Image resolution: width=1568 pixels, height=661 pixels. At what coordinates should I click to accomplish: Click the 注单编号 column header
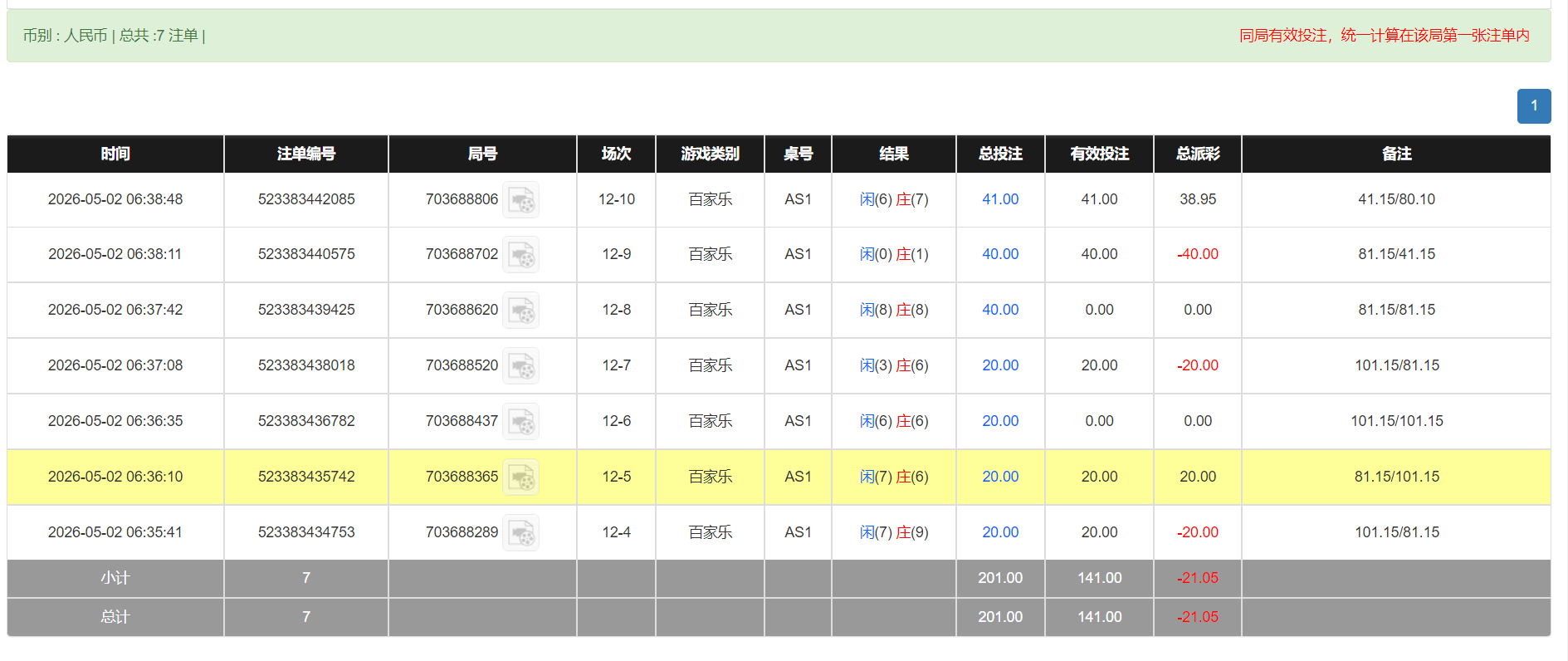(306, 154)
